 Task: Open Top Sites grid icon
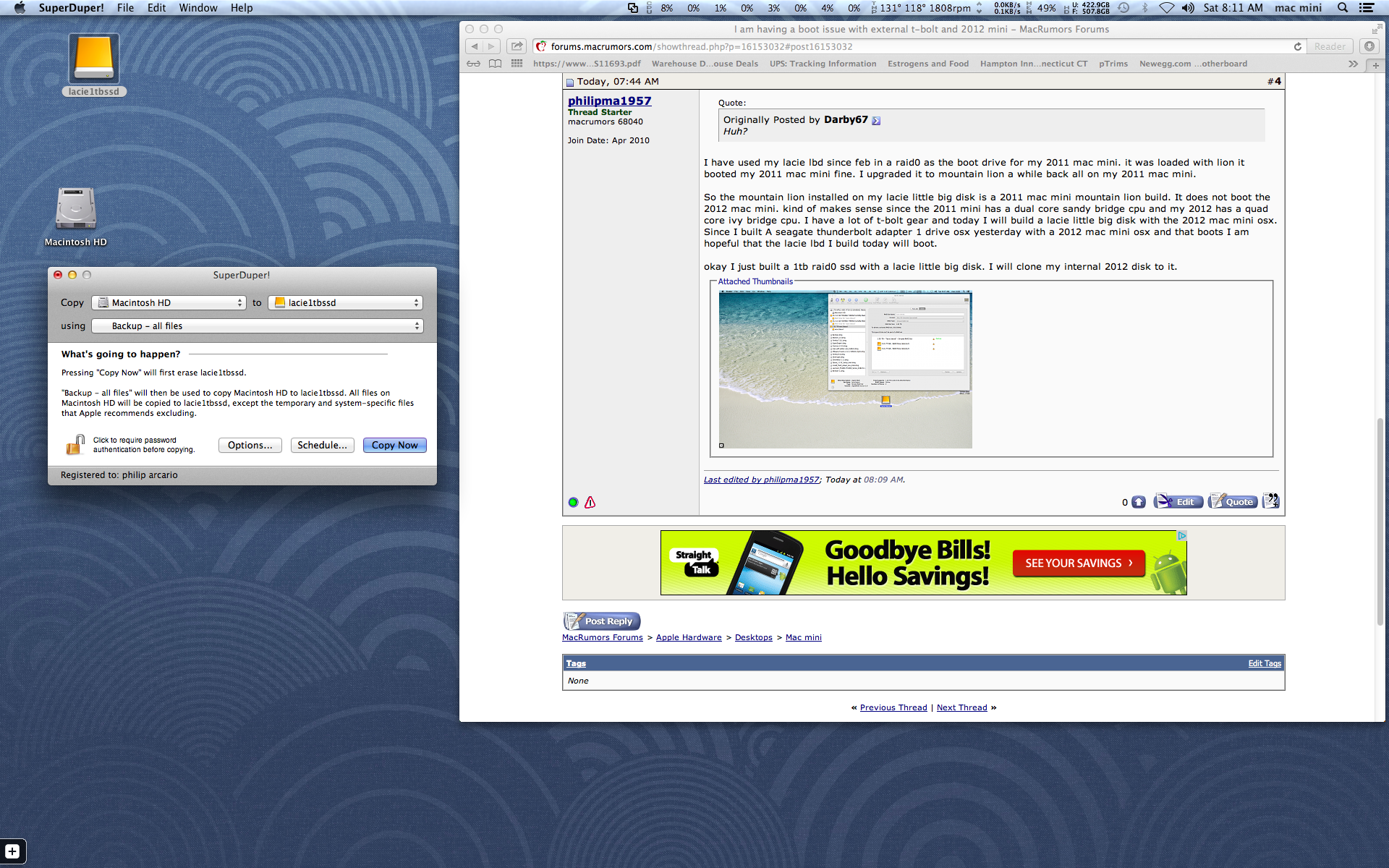click(x=517, y=64)
